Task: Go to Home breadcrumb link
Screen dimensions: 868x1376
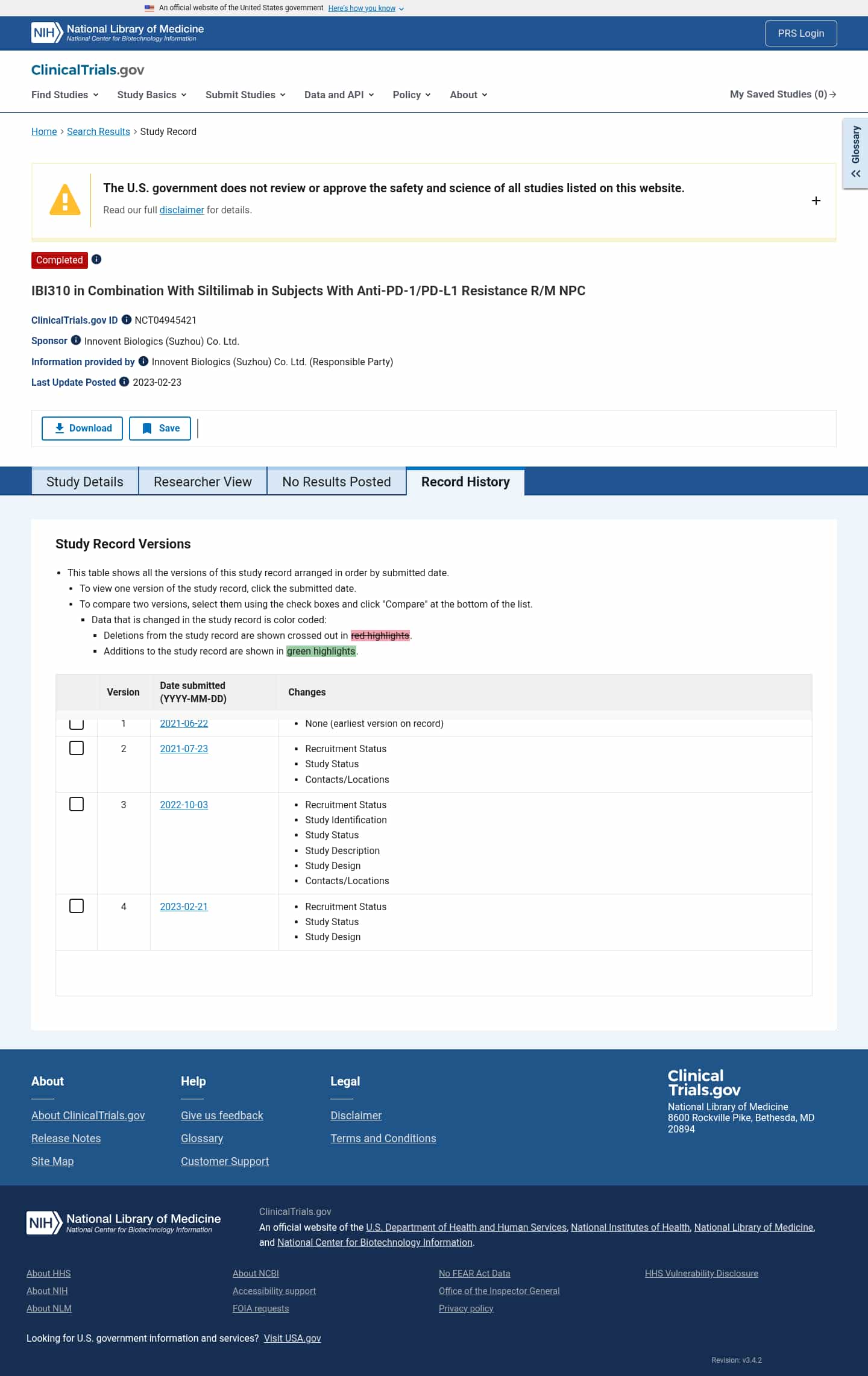Action: coord(44,131)
